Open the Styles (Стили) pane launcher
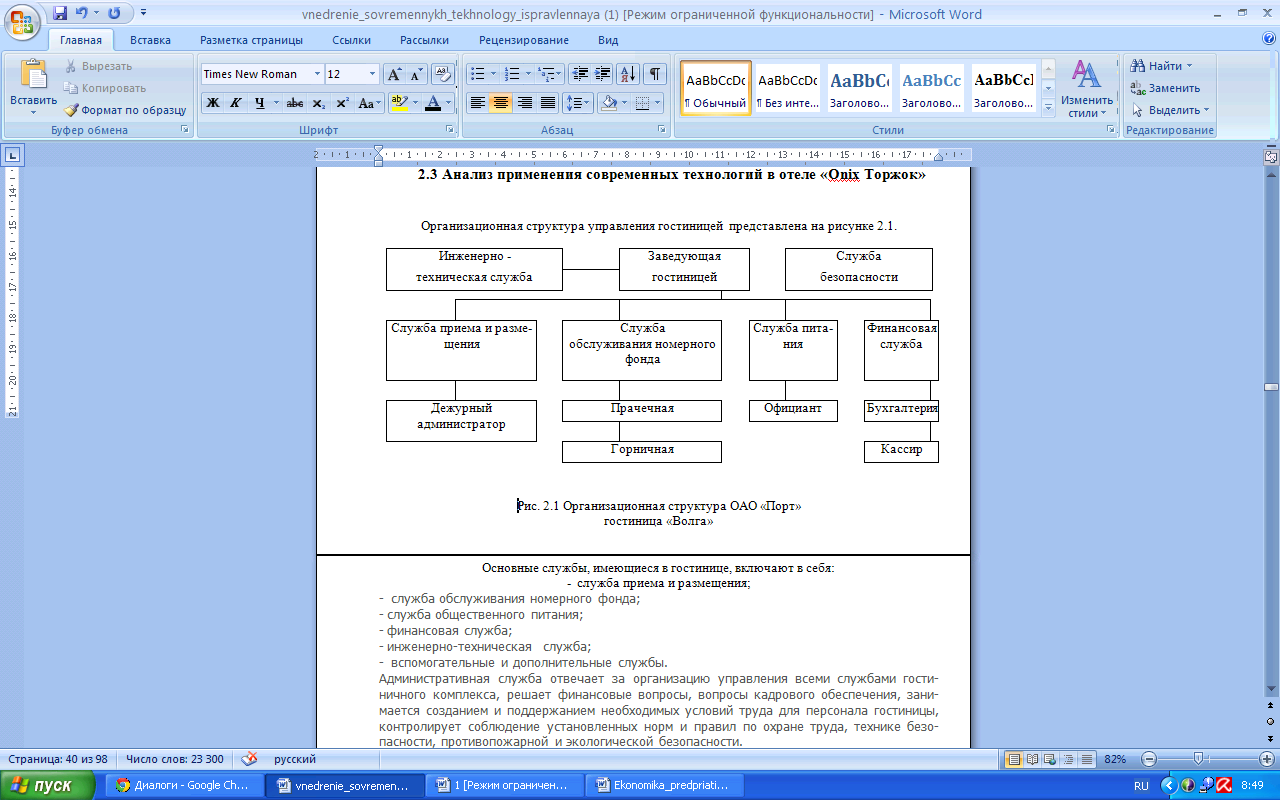1280x800 pixels. [1111, 130]
